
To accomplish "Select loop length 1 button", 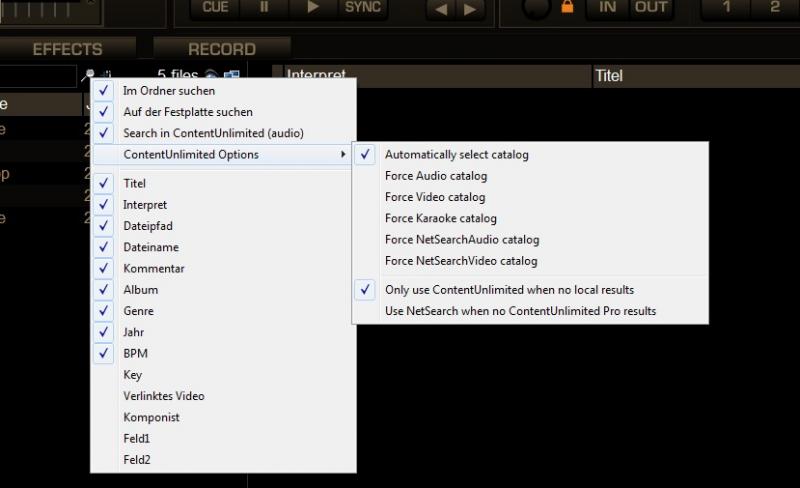I will pos(727,8).
